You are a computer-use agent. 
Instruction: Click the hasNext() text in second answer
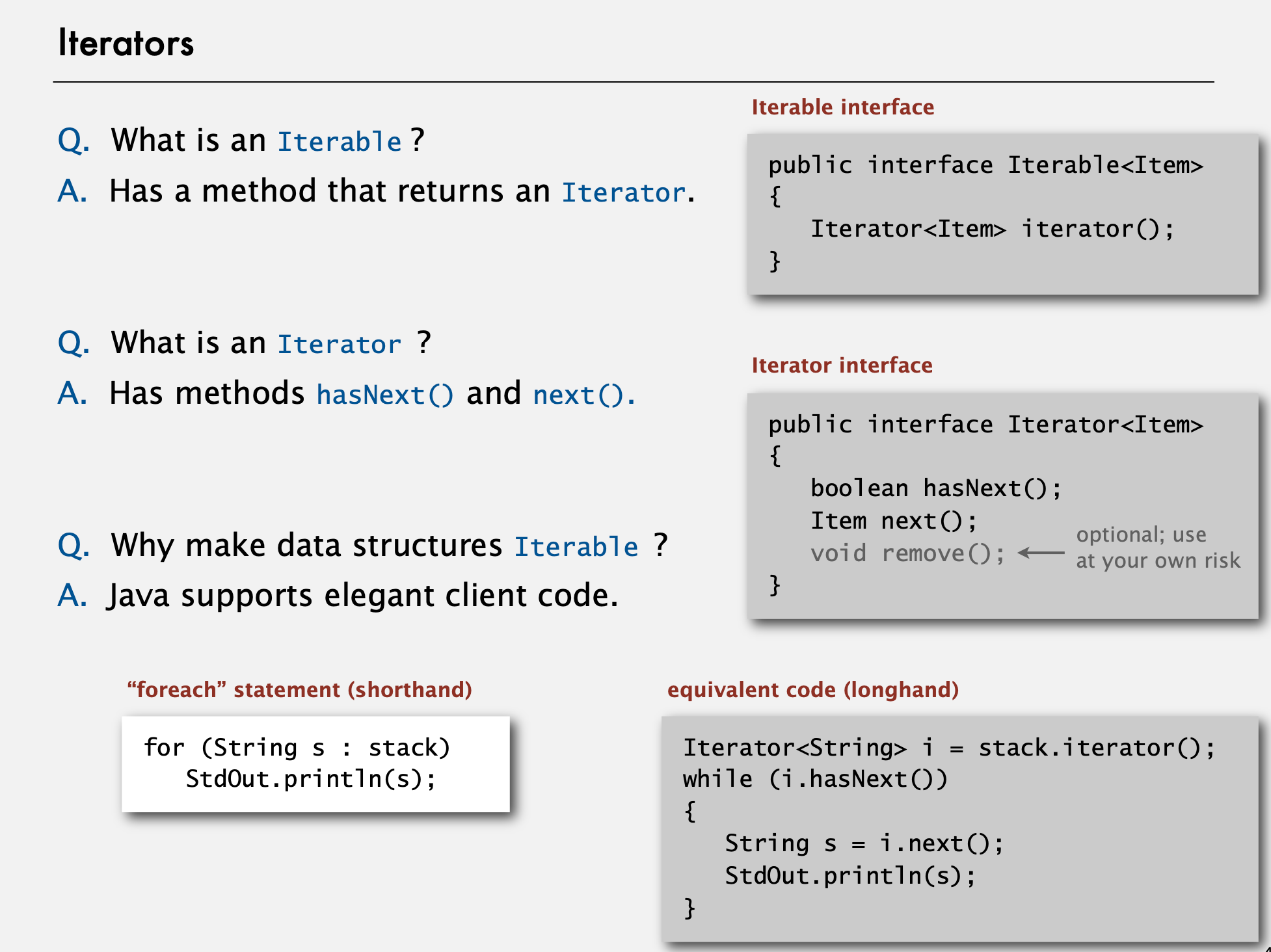click(384, 395)
